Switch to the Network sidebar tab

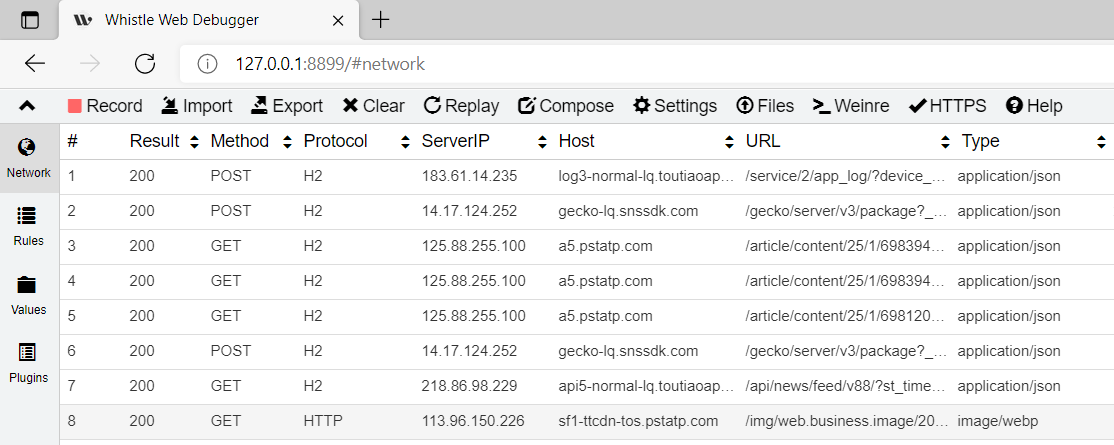29,158
